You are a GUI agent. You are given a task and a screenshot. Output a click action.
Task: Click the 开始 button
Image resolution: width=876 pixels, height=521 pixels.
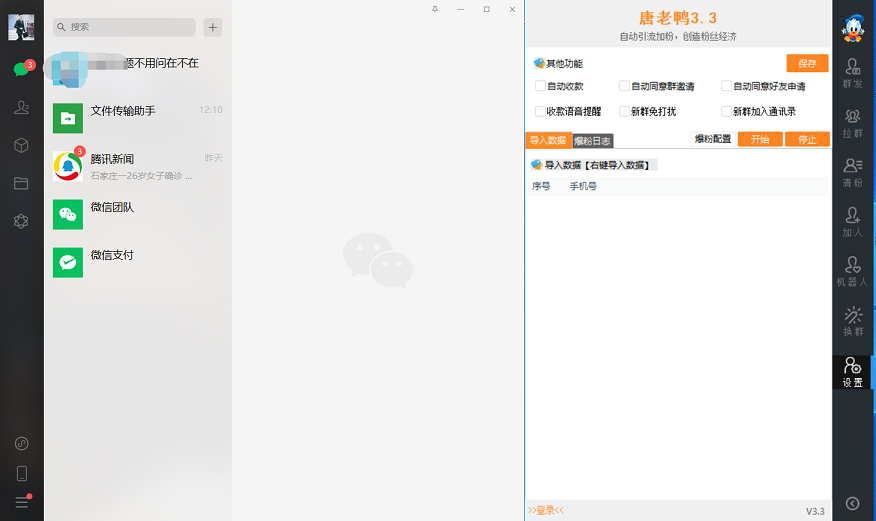pyautogui.click(x=760, y=139)
